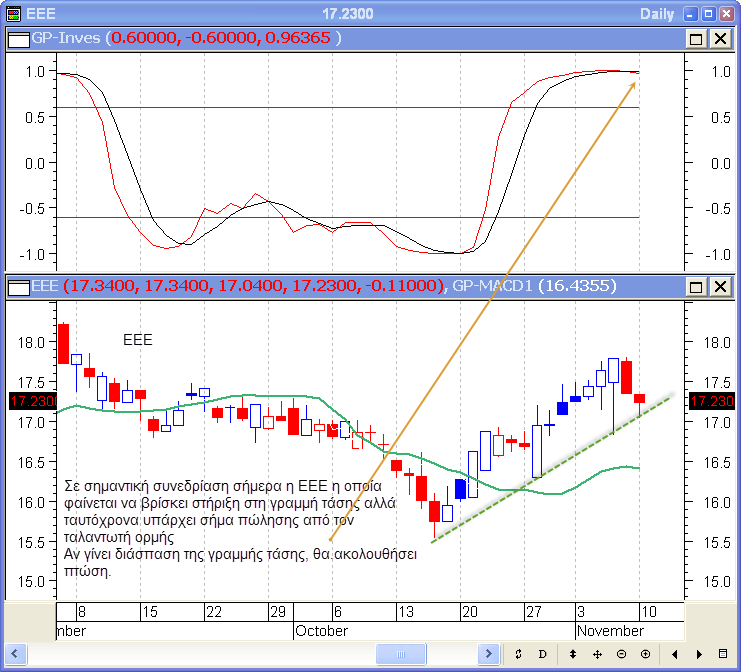This screenshot has height=672, width=741.
Task: Zoom in using the plus magnifier icon
Action: [x=645, y=654]
